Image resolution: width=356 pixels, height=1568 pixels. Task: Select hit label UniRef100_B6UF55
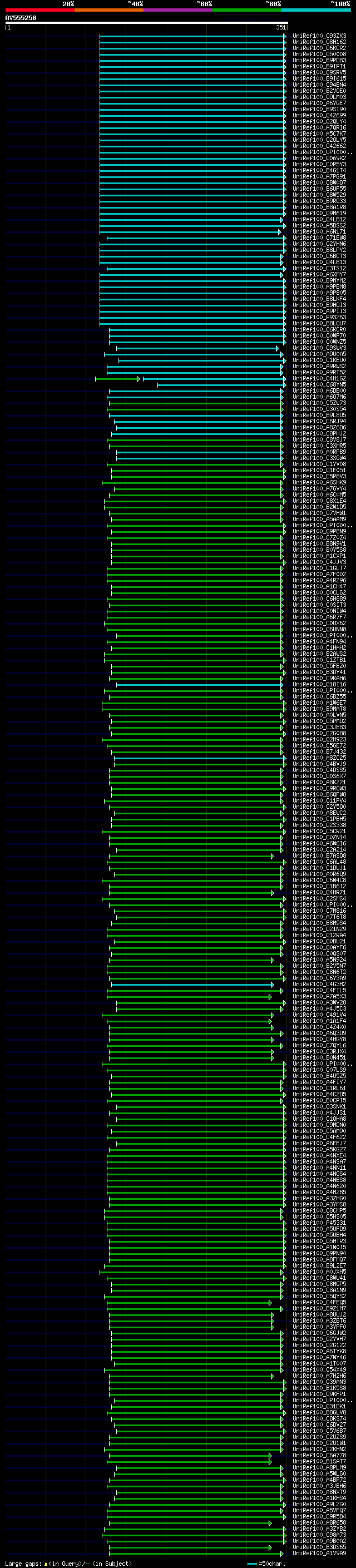point(319,189)
